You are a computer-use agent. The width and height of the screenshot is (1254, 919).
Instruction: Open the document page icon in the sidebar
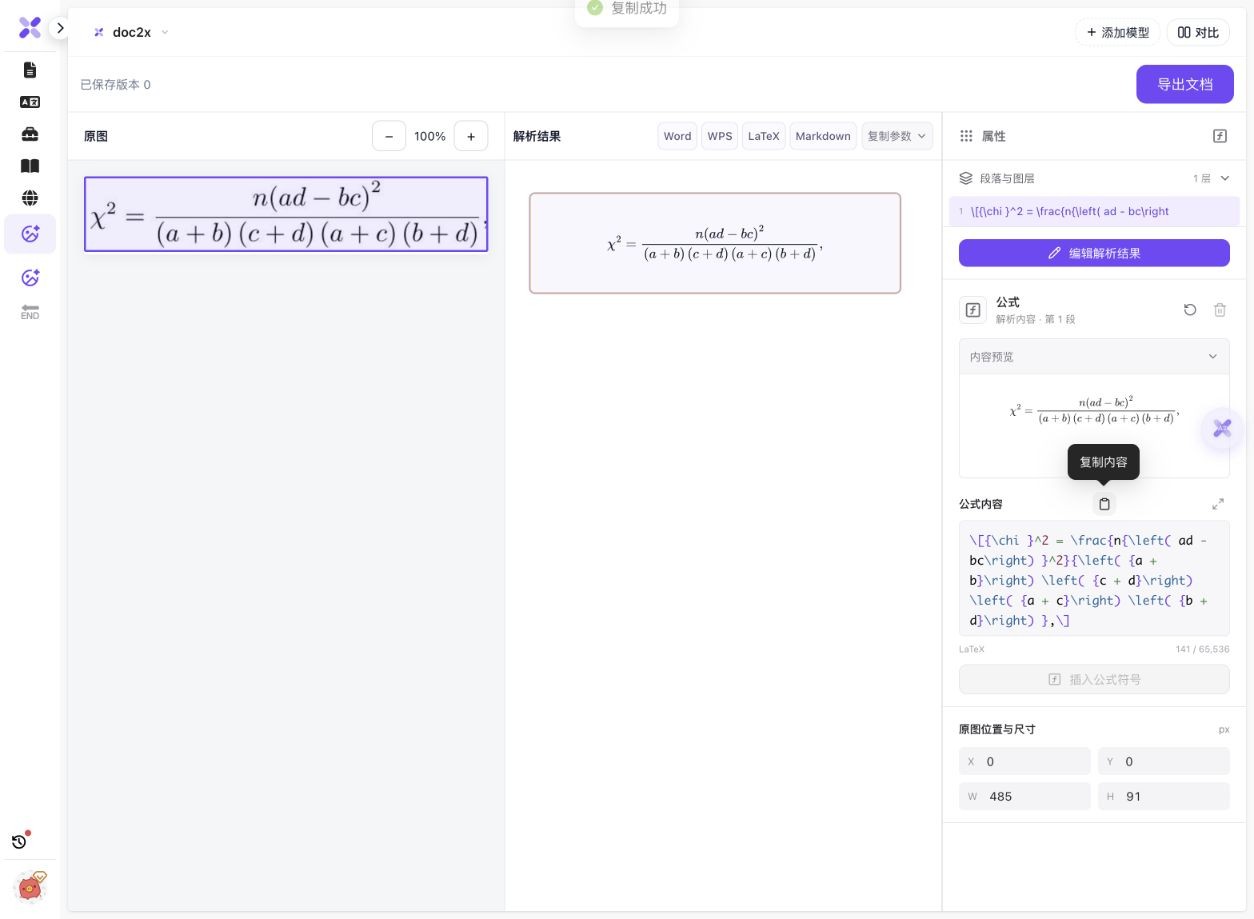pos(30,70)
